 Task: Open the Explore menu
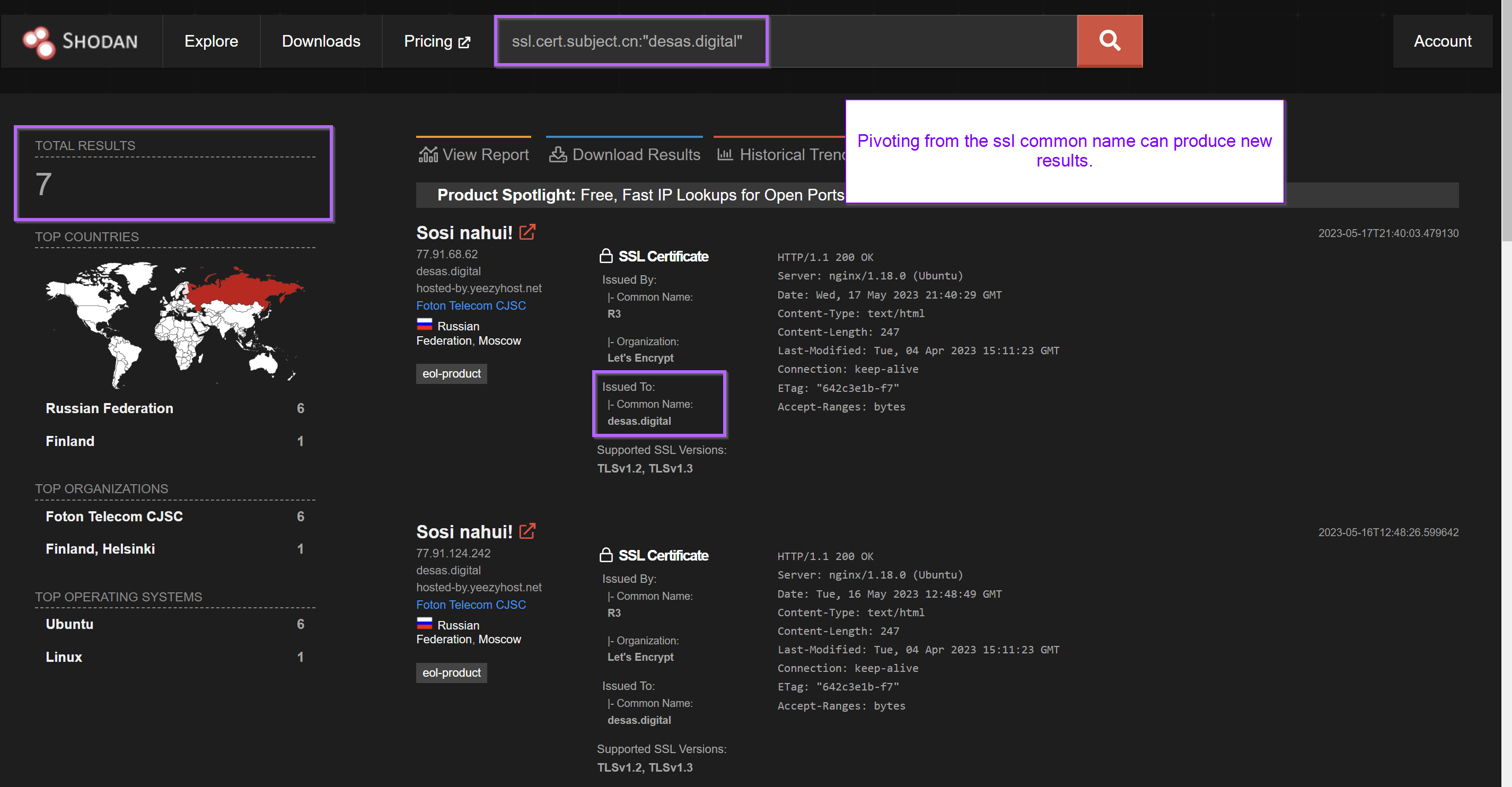tap(210, 41)
